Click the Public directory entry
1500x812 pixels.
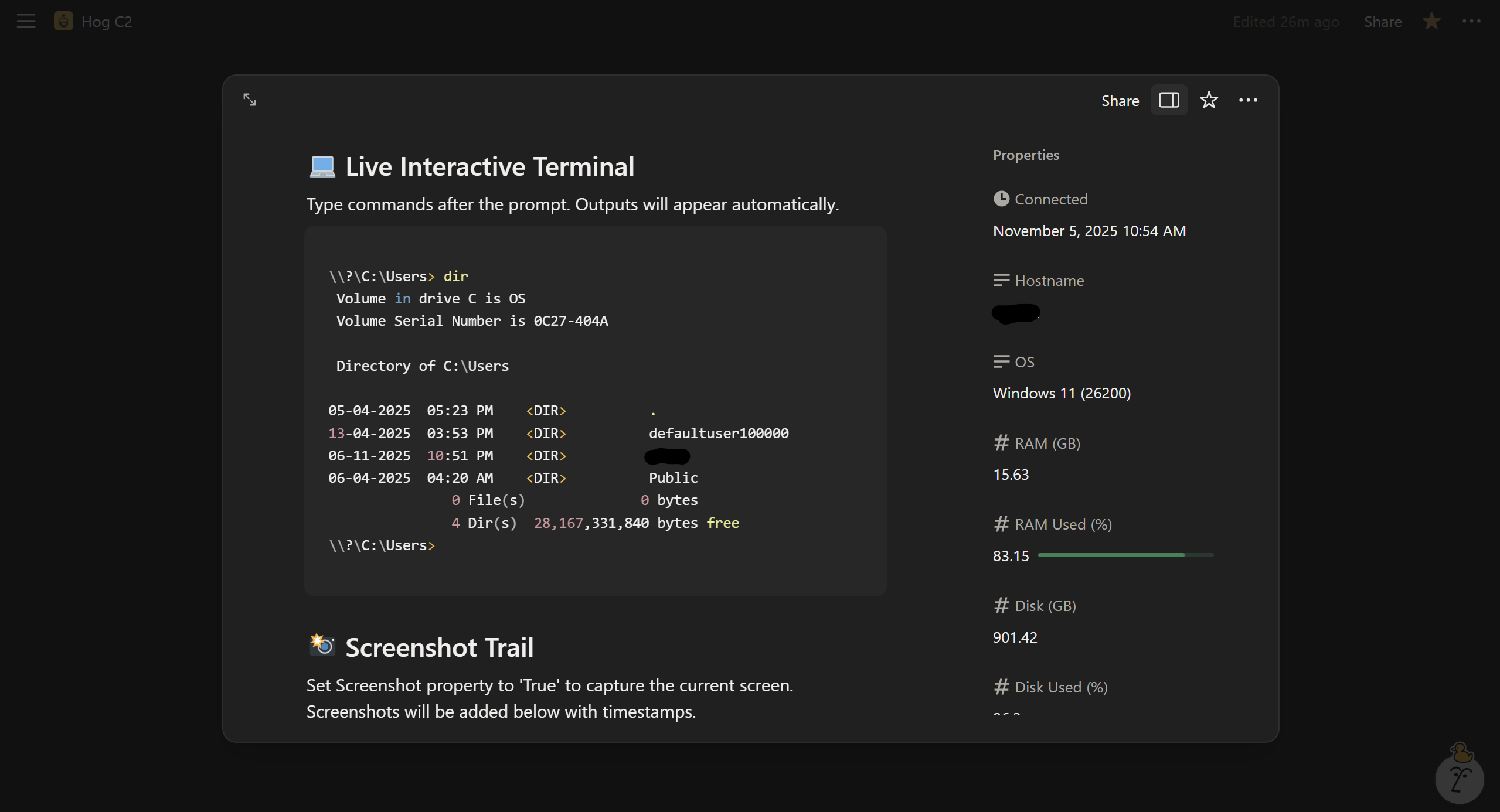pyautogui.click(x=673, y=478)
